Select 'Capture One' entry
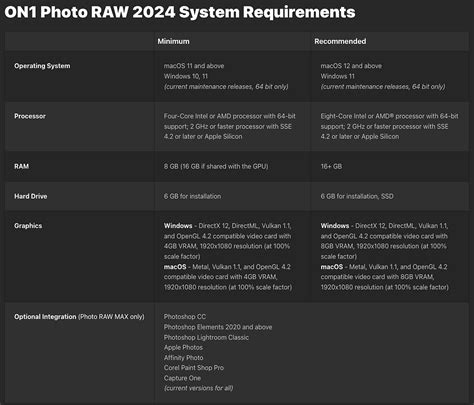 click(x=182, y=378)
